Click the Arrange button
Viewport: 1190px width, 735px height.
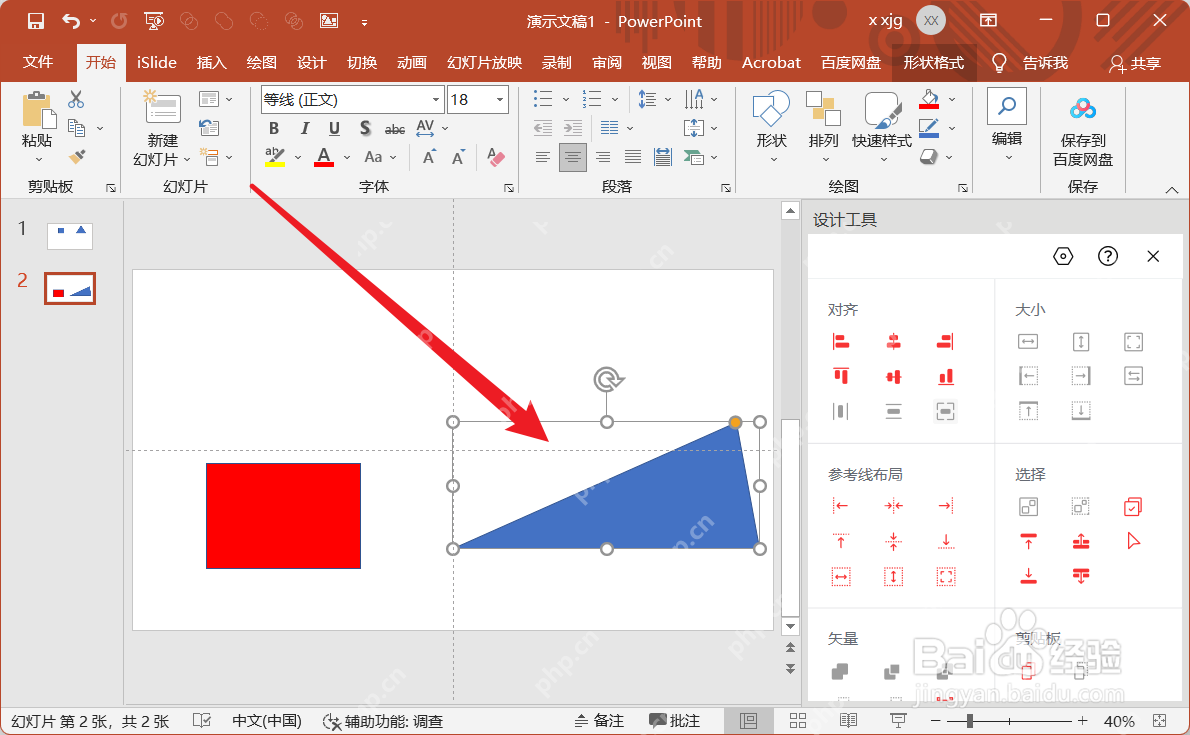coord(823,126)
